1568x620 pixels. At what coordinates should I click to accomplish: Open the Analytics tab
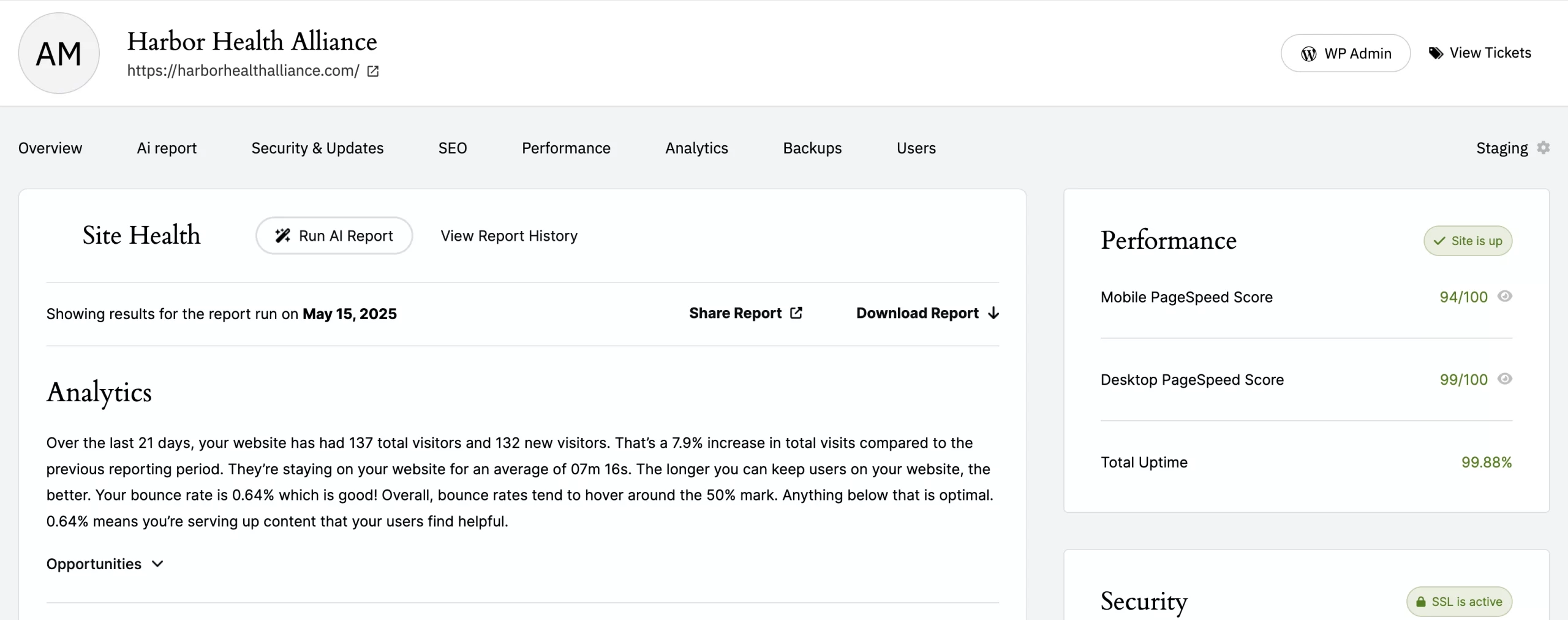(696, 148)
